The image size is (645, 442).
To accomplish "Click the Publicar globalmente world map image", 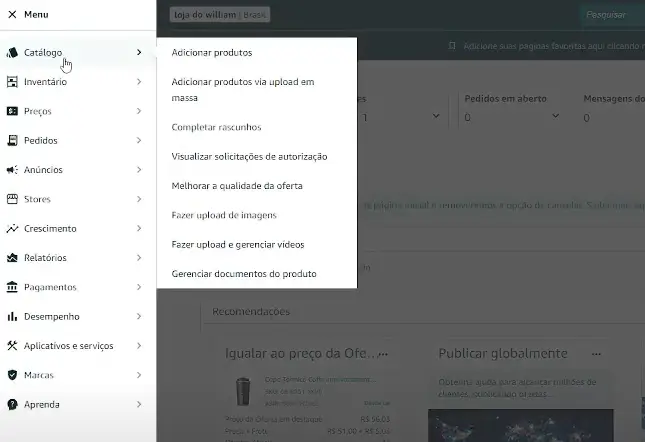I will [x=521, y=425].
